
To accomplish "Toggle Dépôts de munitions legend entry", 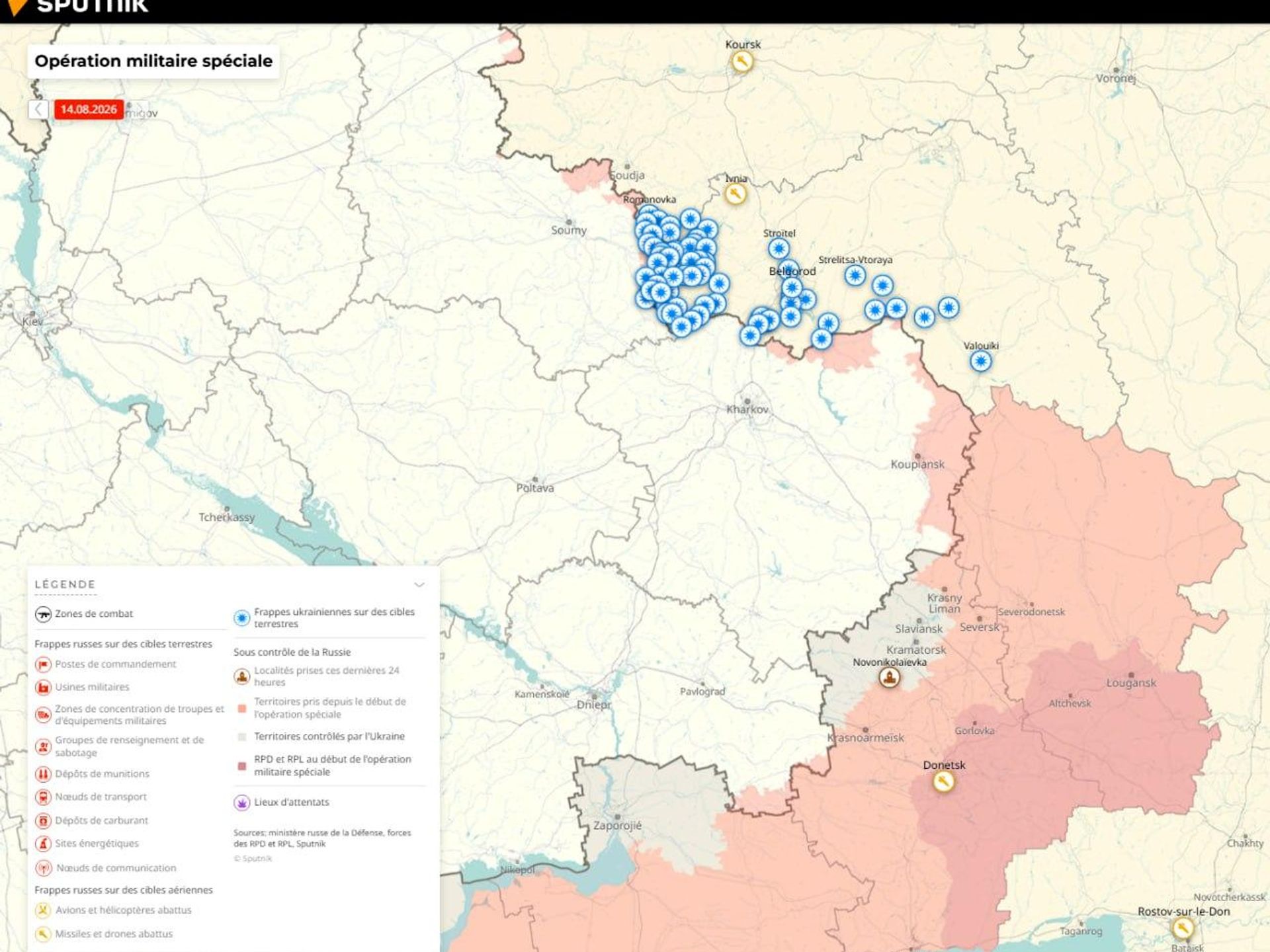I will 93,774.
